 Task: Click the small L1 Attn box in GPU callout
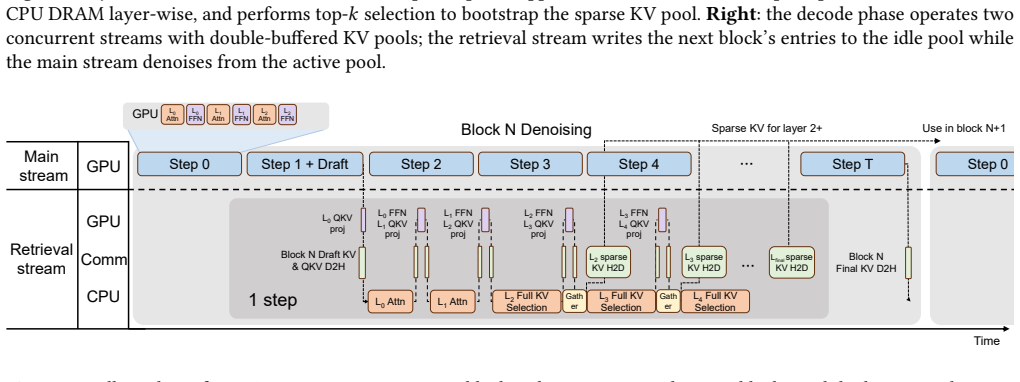[x=218, y=115]
